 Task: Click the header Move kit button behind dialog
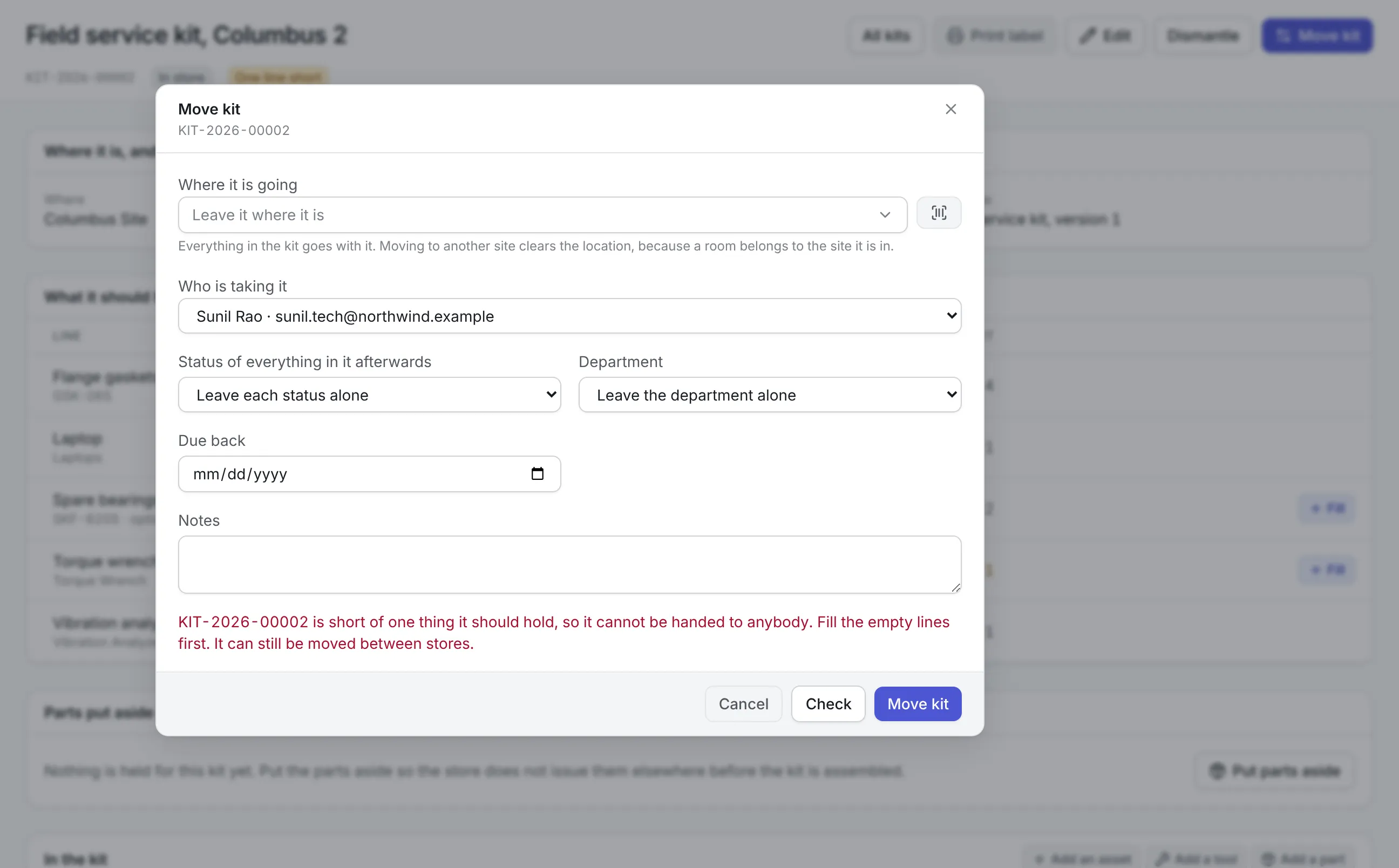(1316, 36)
